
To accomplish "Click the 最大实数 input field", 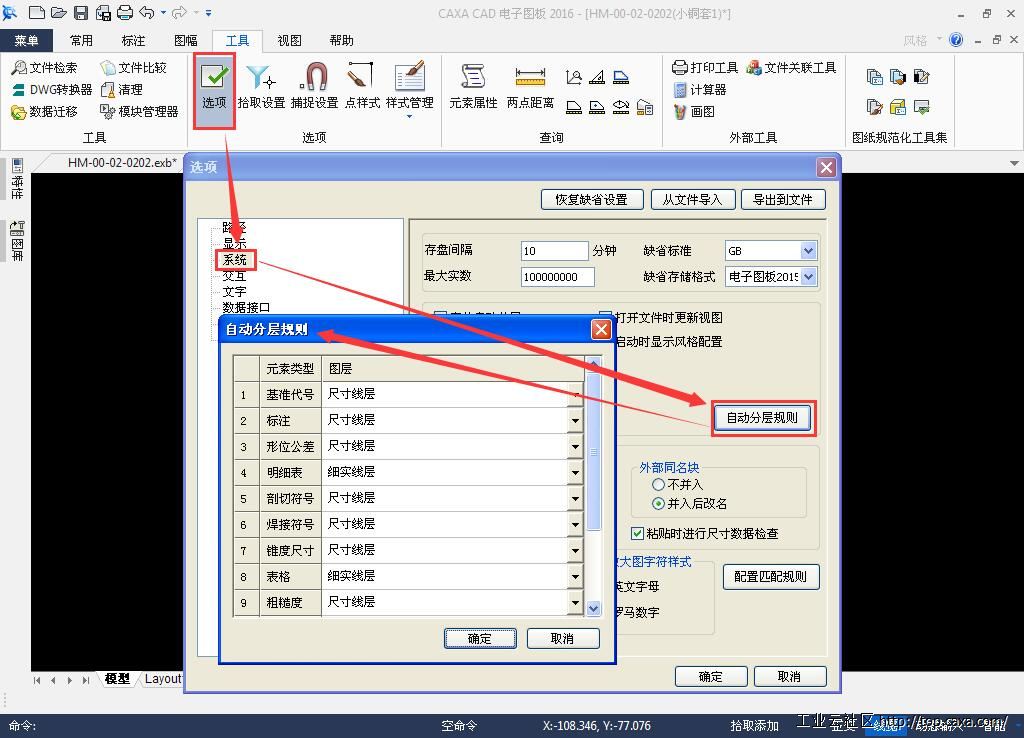I will click(558, 277).
